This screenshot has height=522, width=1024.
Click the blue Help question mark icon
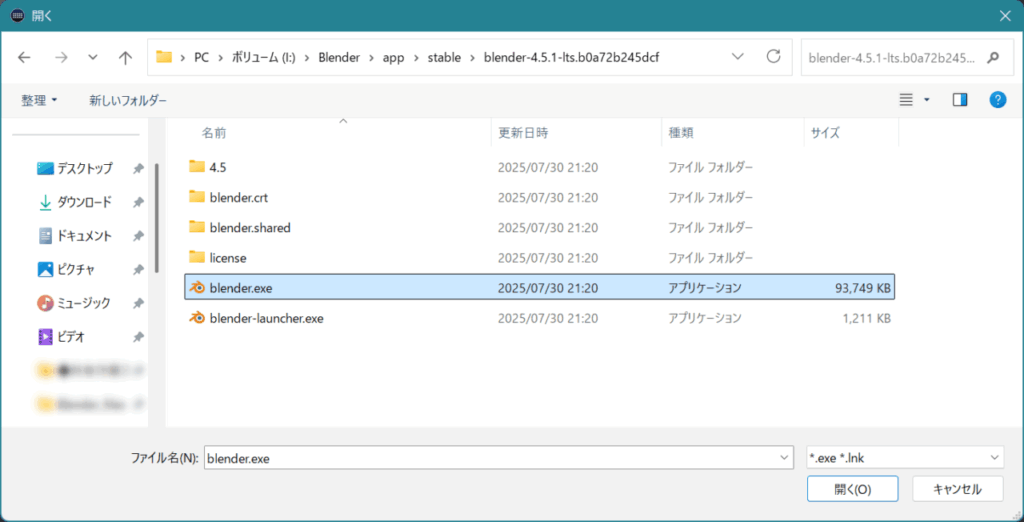pos(997,100)
